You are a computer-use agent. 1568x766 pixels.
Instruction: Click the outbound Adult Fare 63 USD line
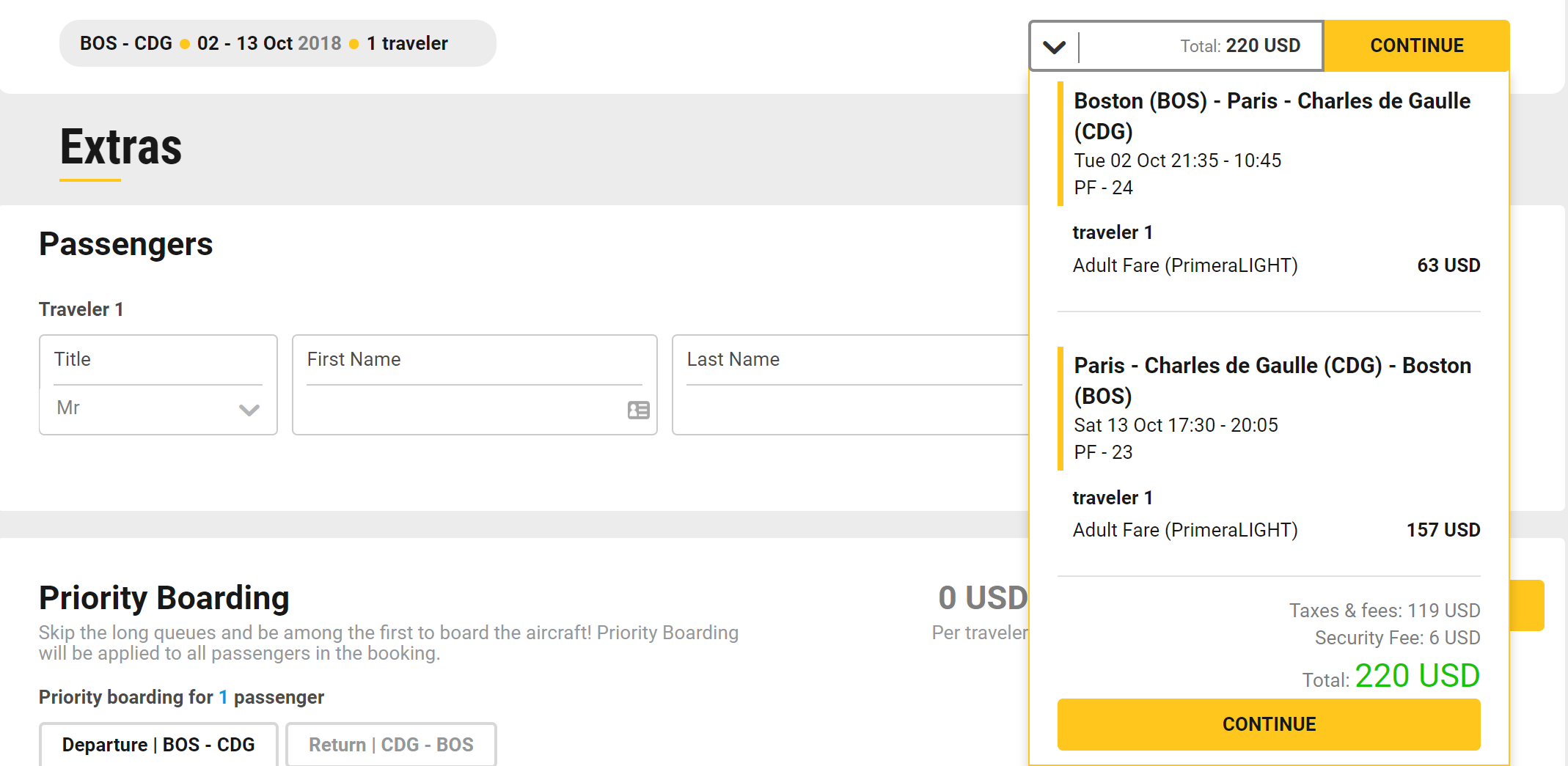pos(1275,265)
